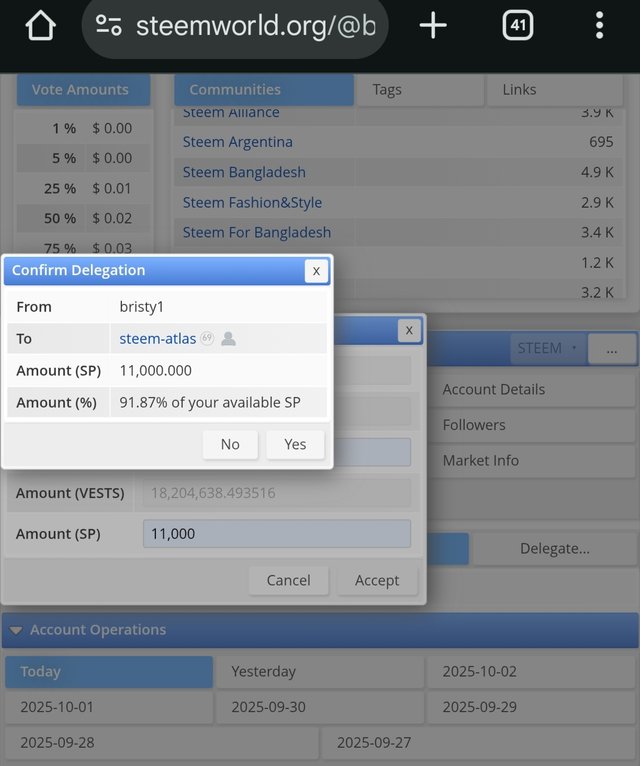Select the 2025-09-27 date tab
Screen dimensions: 640x766
click(479, 743)
